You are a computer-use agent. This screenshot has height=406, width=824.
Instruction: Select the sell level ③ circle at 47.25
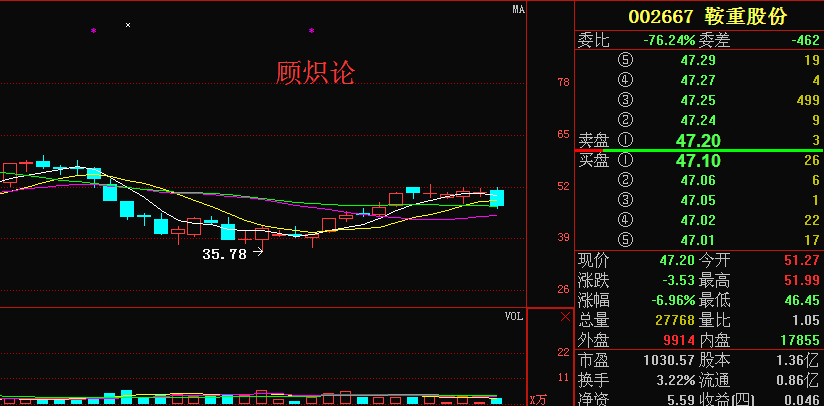tap(626, 100)
